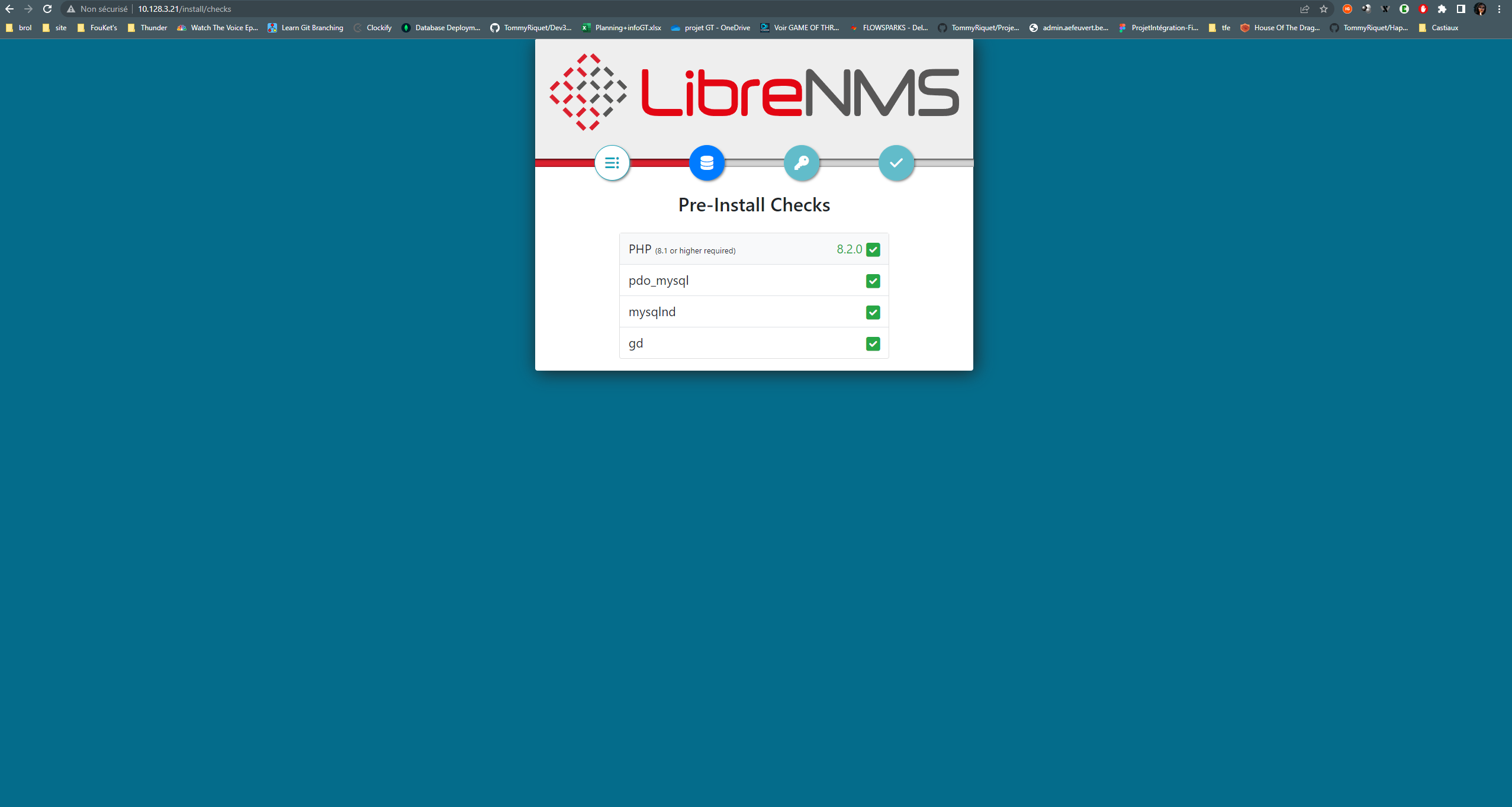The height and width of the screenshot is (807, 1512).
Task: Open the Database Deploym... bookmark
Action: point(441,28)
